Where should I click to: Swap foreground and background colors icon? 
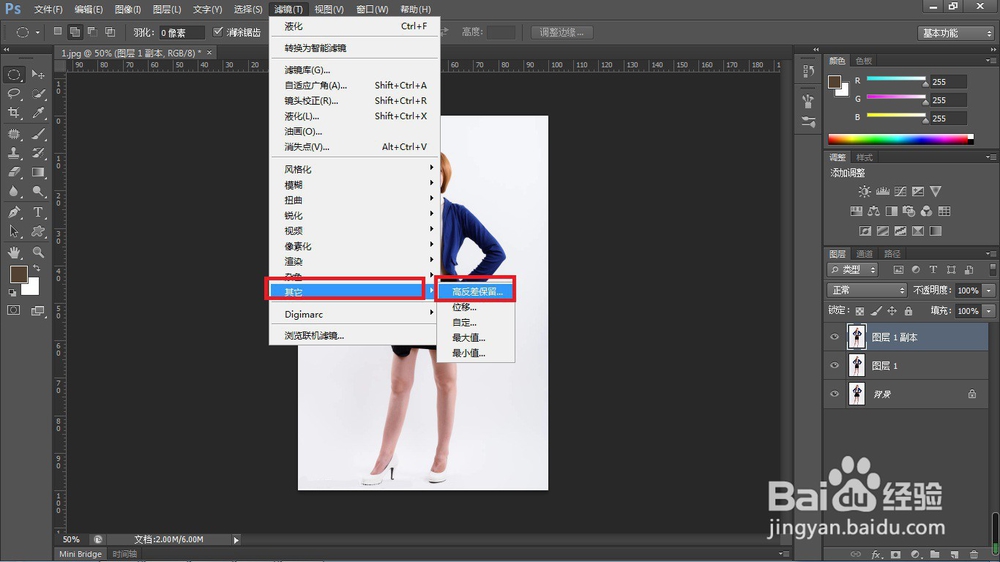(x=36, y=269)
